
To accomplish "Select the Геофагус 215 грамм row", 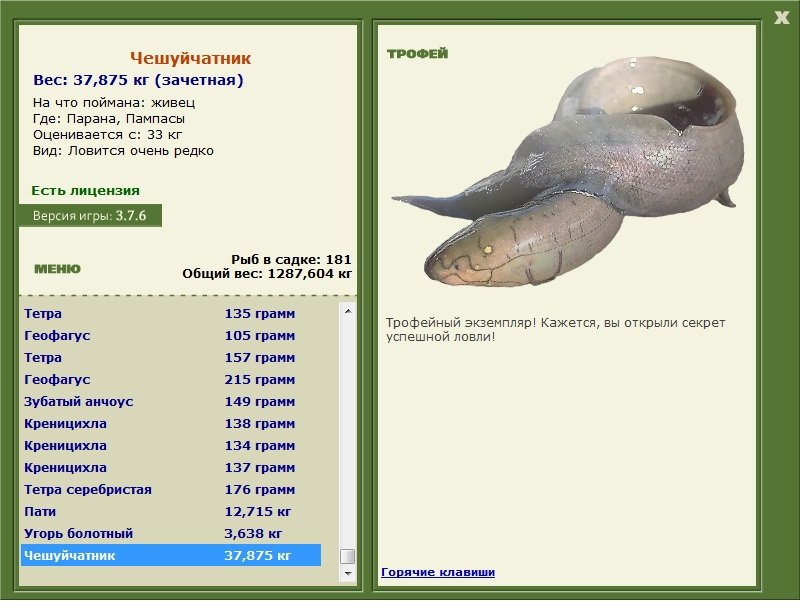I will coord(171,379).
